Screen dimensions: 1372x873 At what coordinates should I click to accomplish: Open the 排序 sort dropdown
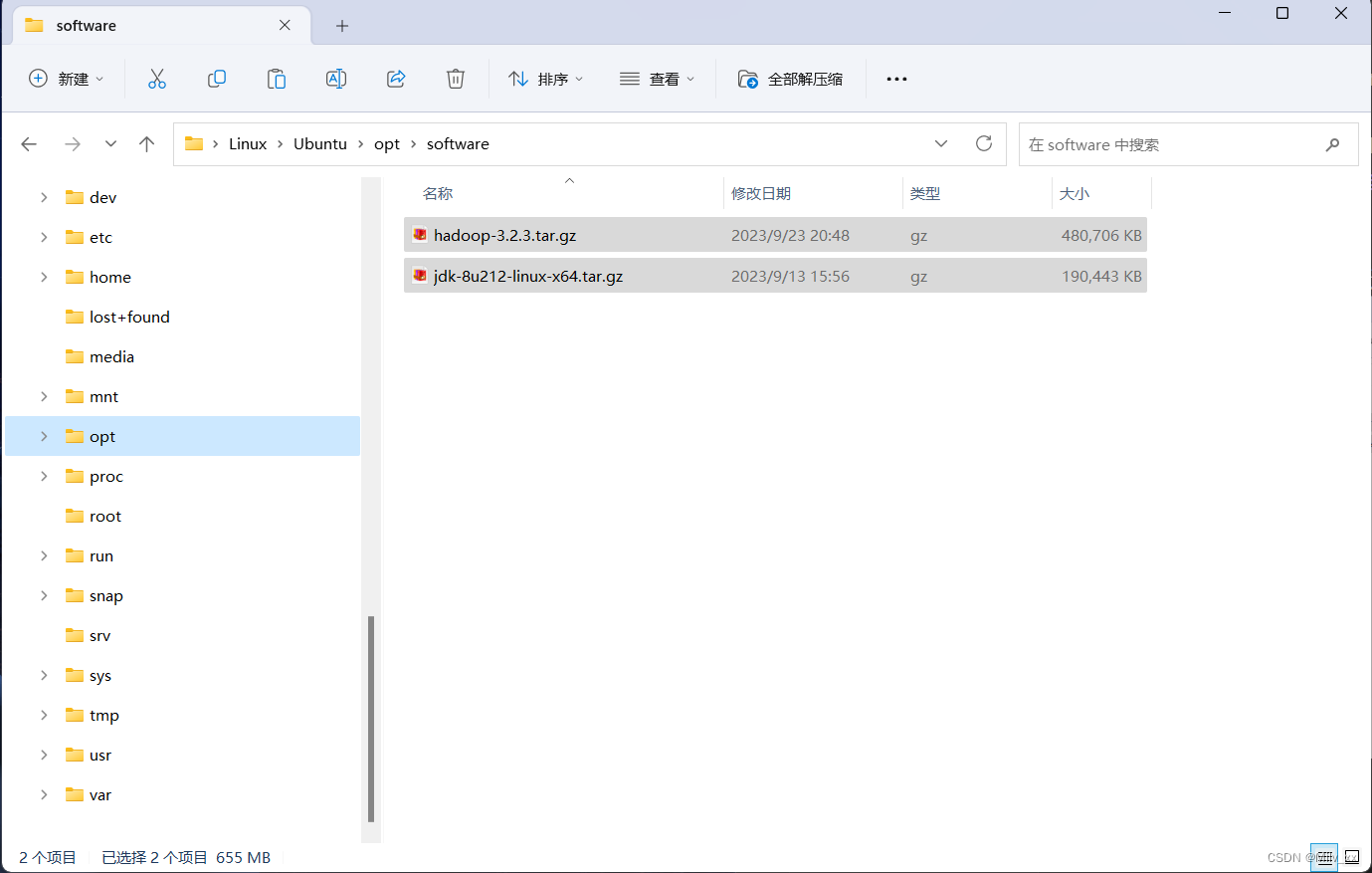pos(545,79)
